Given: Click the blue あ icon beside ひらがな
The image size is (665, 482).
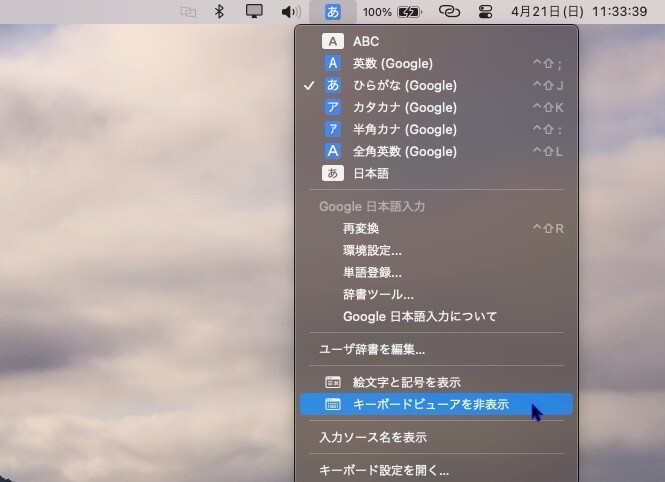Looking at the screenshot, I should pyautogui.click(x=333, y=85).
